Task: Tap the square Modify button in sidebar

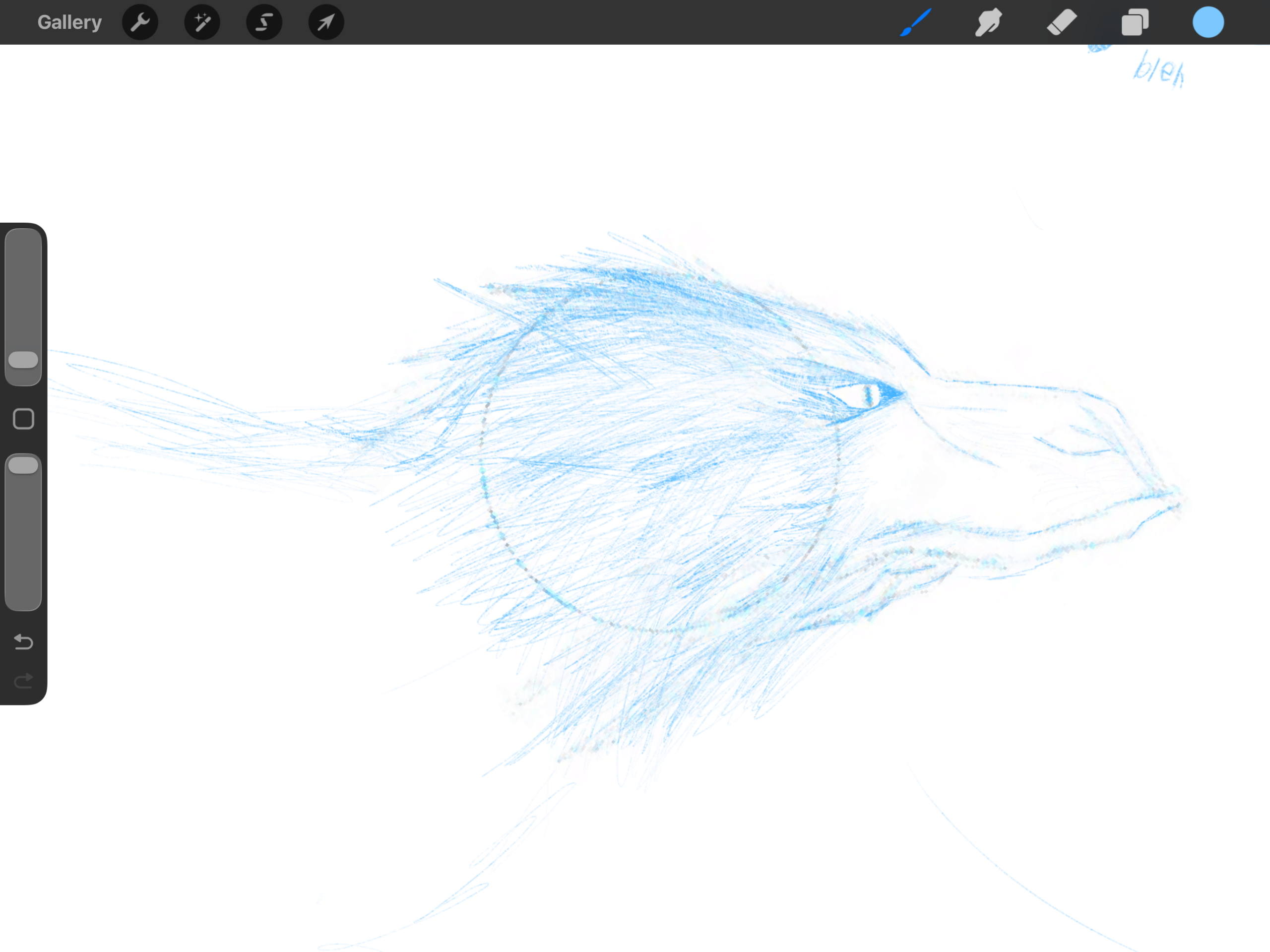Action: pyautogui.click(x=23, y=419)
